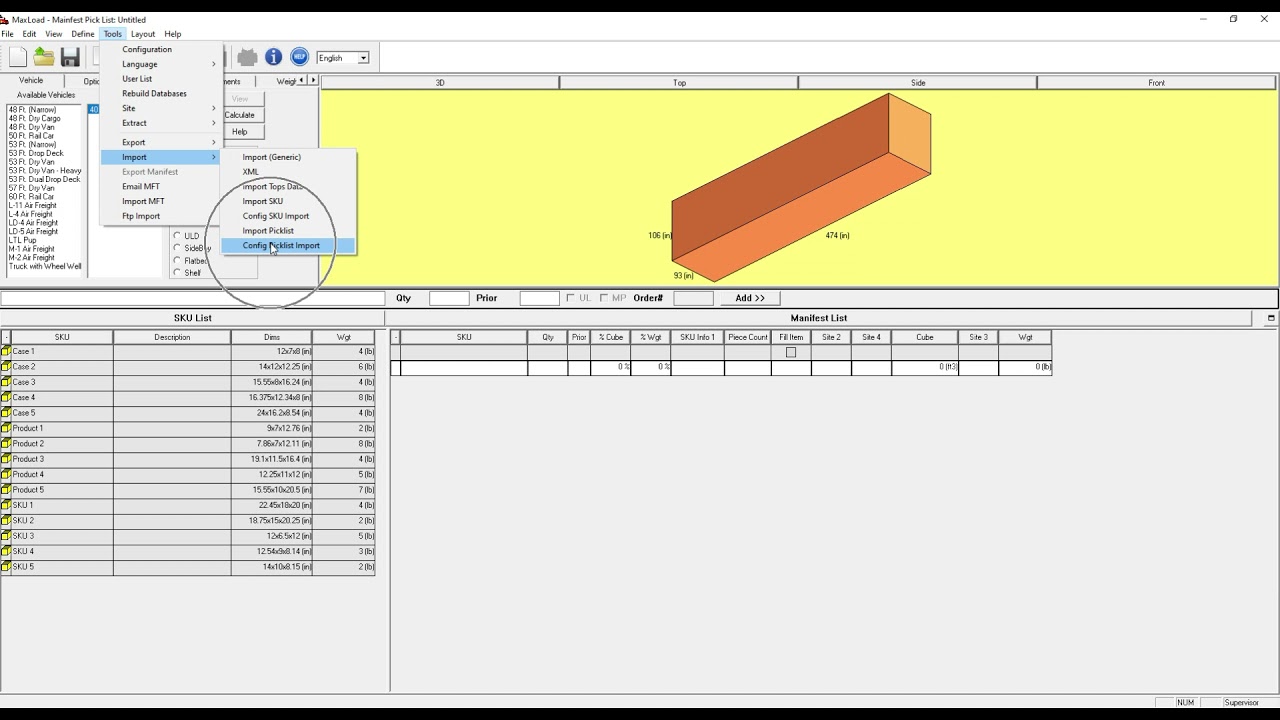Switch to the 3D view tab

point(440,83)
